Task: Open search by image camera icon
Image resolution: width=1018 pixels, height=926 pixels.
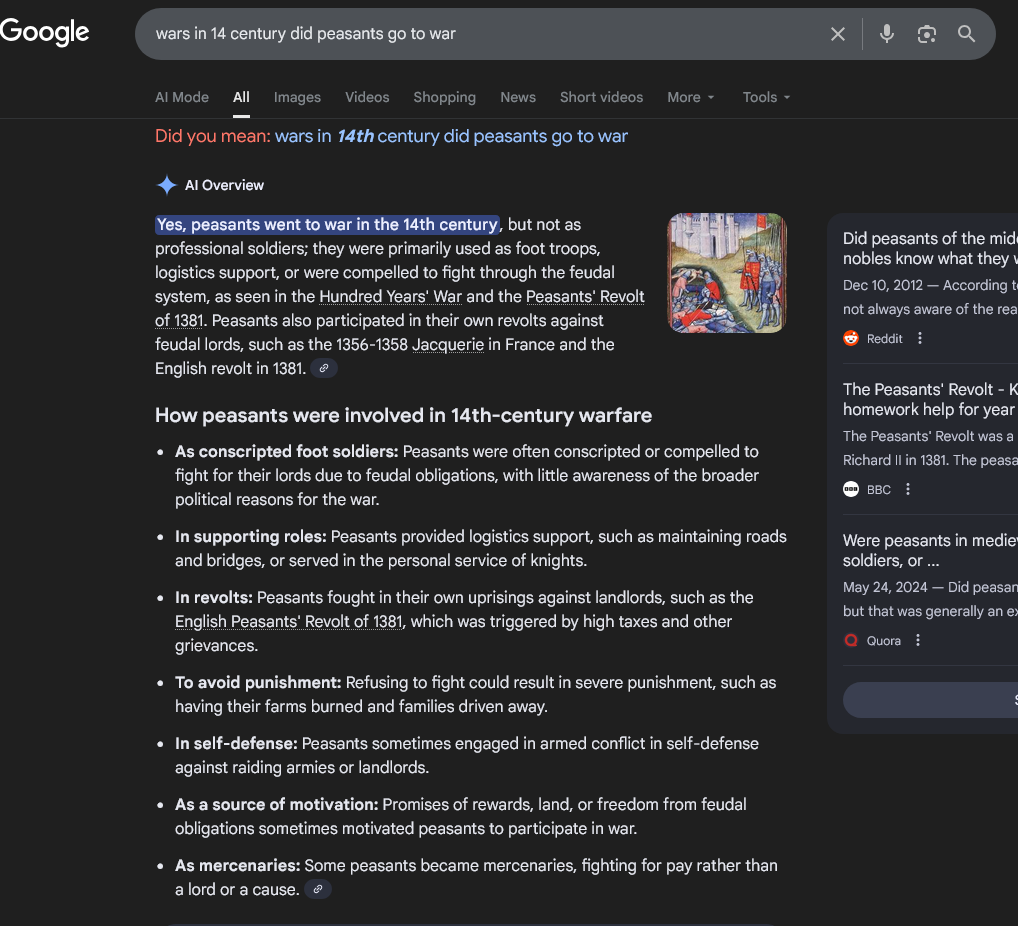Action: click(926, 34)
